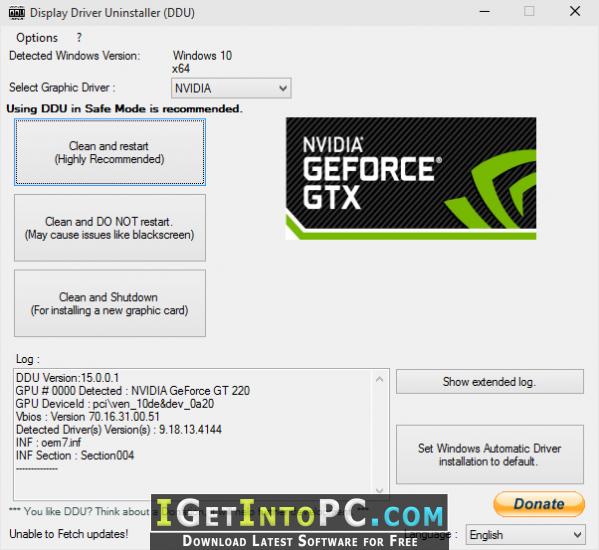Close the Display Driver Uninstaller window

[x=575, y=11]
